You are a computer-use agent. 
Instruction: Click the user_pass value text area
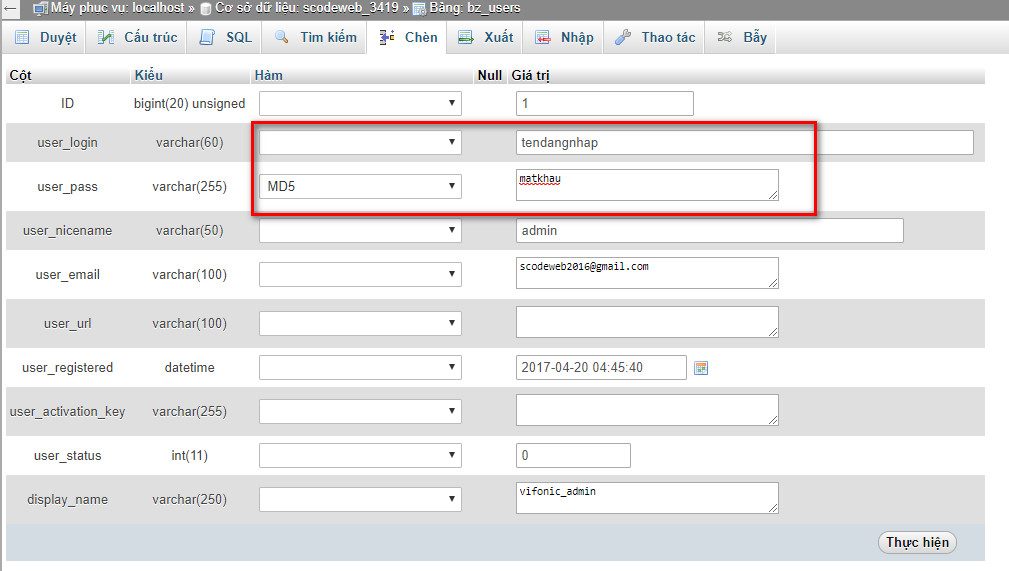[646, 185]
